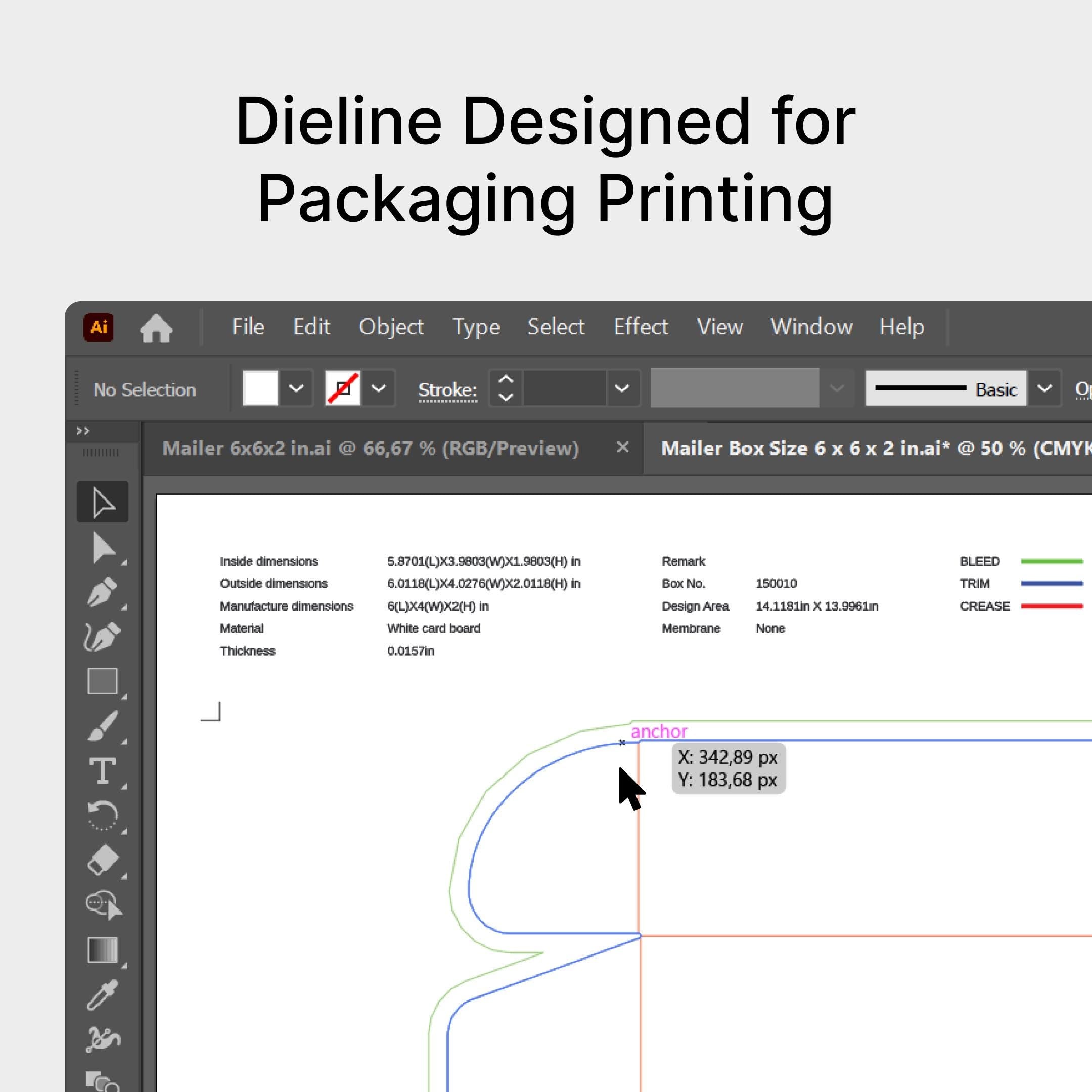
Task: Open the stroke weight dropdown
Action: 622,389
